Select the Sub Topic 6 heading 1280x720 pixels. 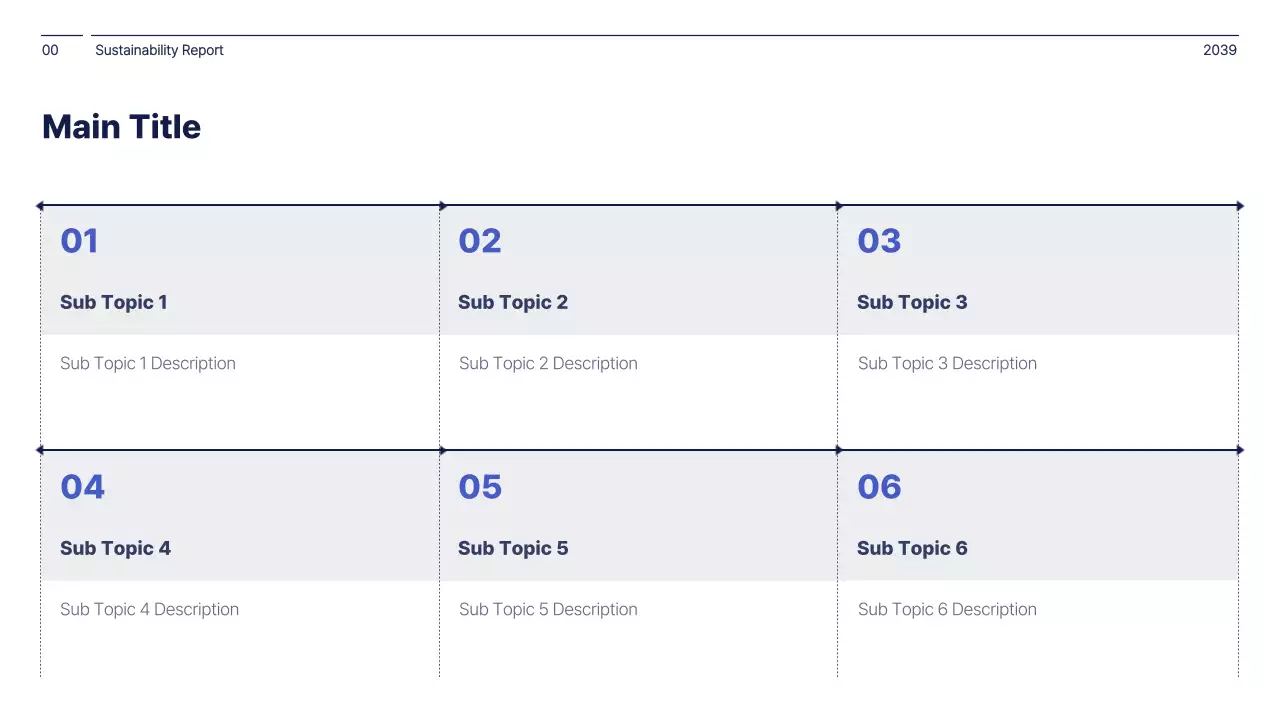[912, 548]
